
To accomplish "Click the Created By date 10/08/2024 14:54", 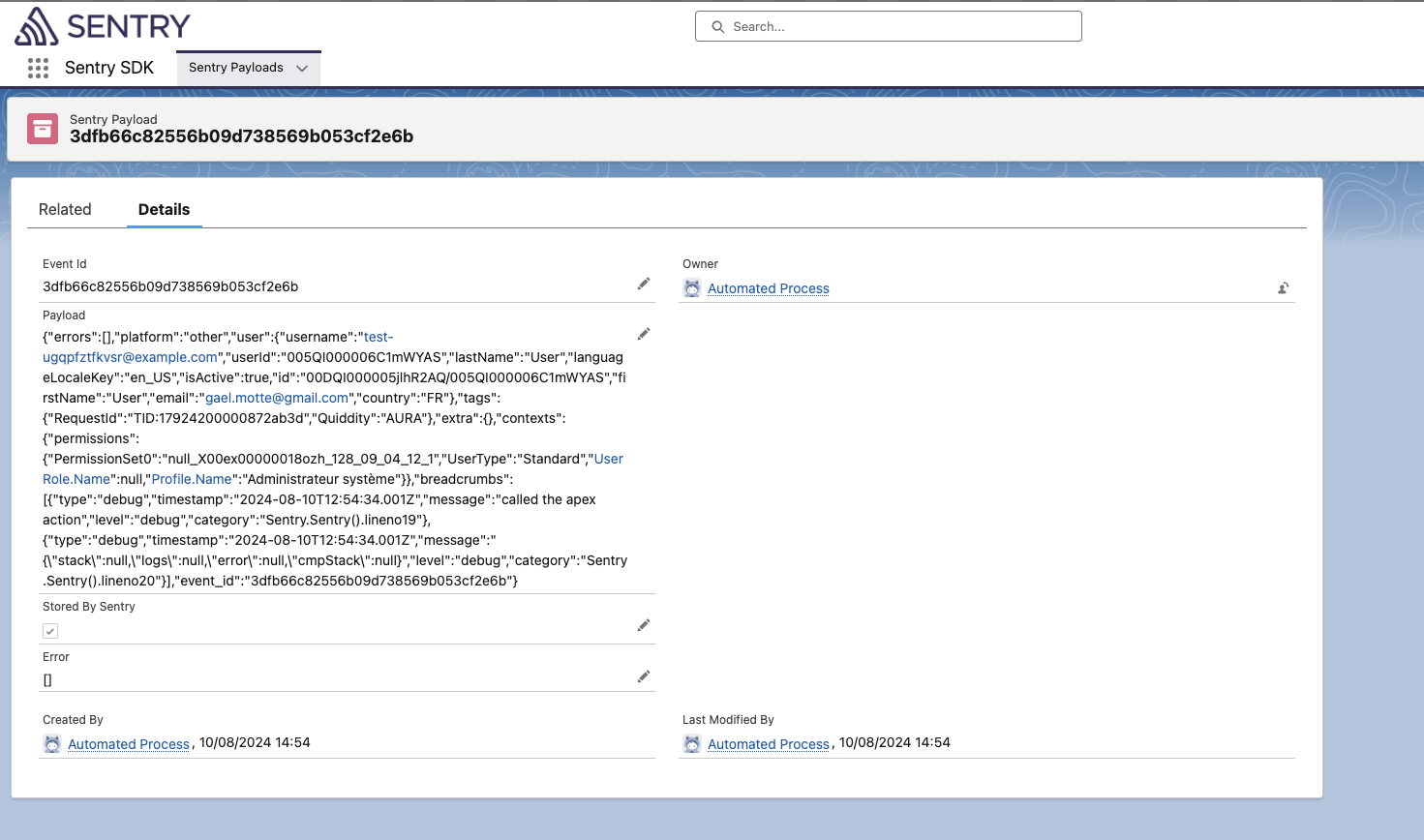I will 255,743.
